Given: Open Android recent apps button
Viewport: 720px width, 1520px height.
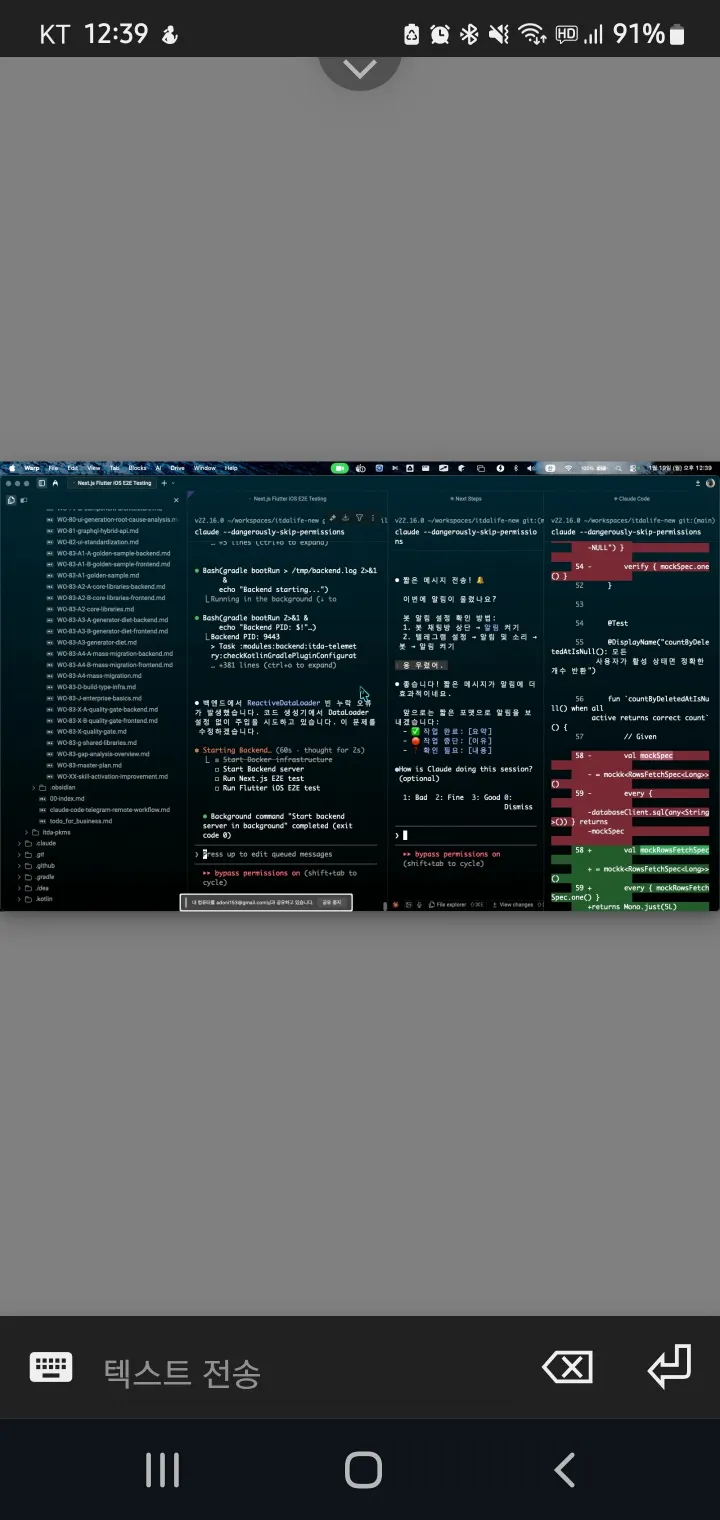Looking at the screenshot, I should [162, 1469].
